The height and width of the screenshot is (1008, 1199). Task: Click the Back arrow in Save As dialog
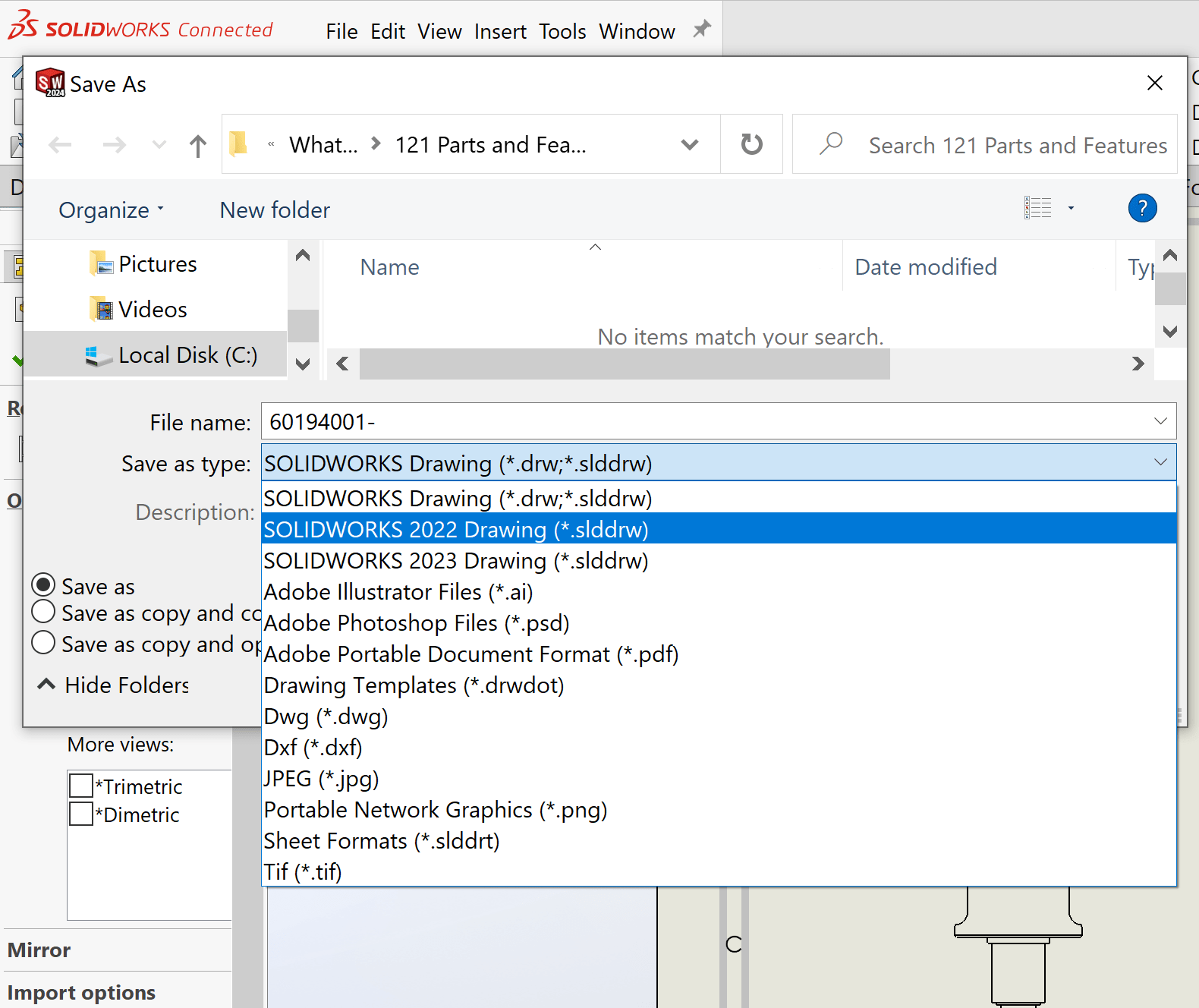(60, 144)
